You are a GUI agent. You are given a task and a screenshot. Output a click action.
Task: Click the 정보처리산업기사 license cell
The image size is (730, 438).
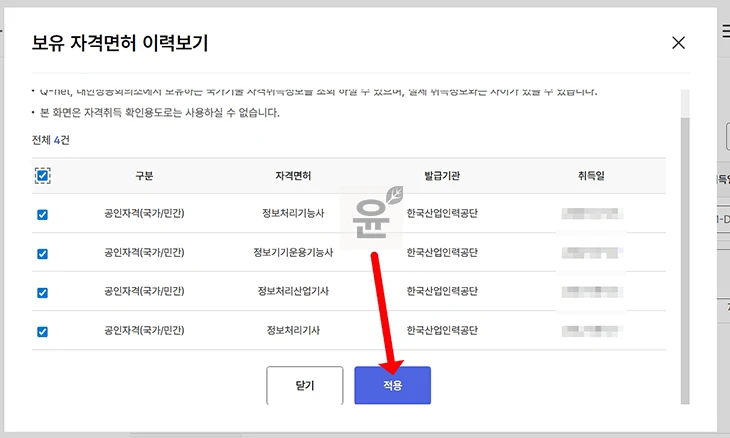tap(293, 291)
